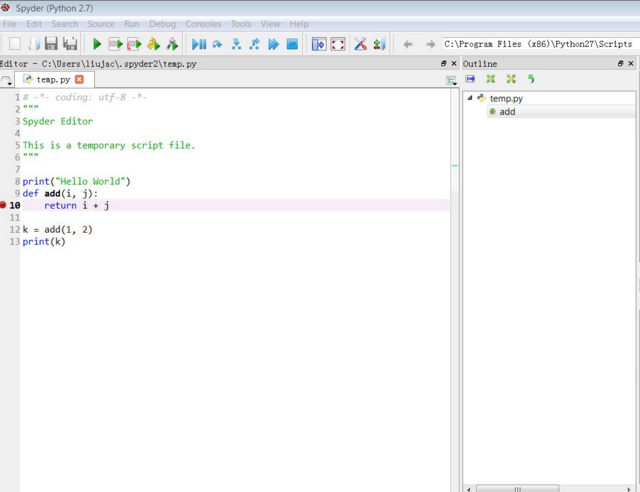Screen dimensions: 640x492
Task: Click the forward arrow in toolbar
Action: click(430, 44)
